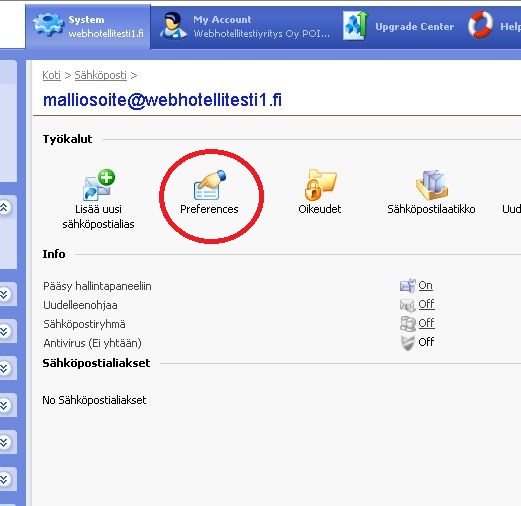Click the Antivirus Off shield icon
521x506 pixels.
pyautogui.click(x=407, y=342)
